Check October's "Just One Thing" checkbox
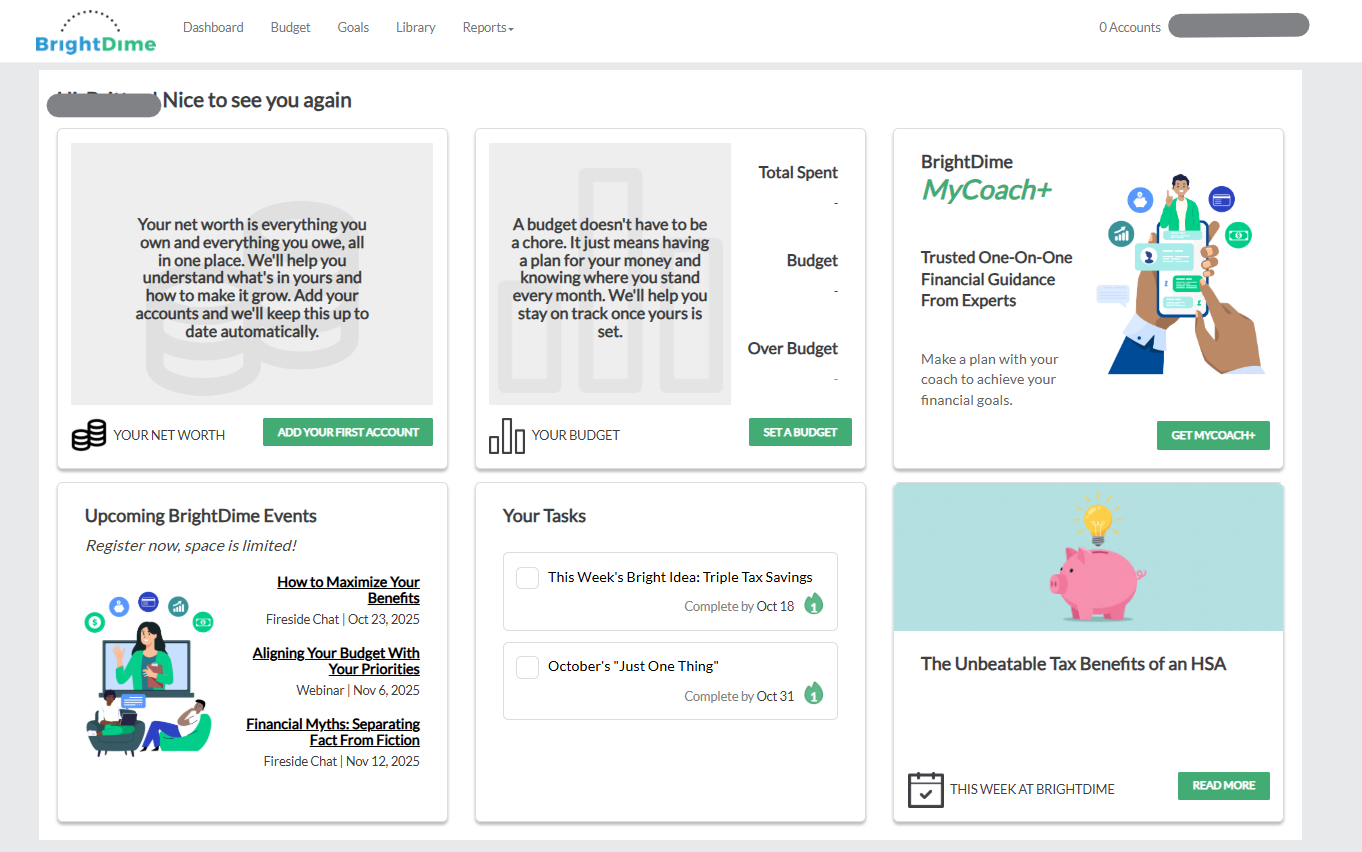Viewport: 1362px width, 852px height. click(527, 667)
